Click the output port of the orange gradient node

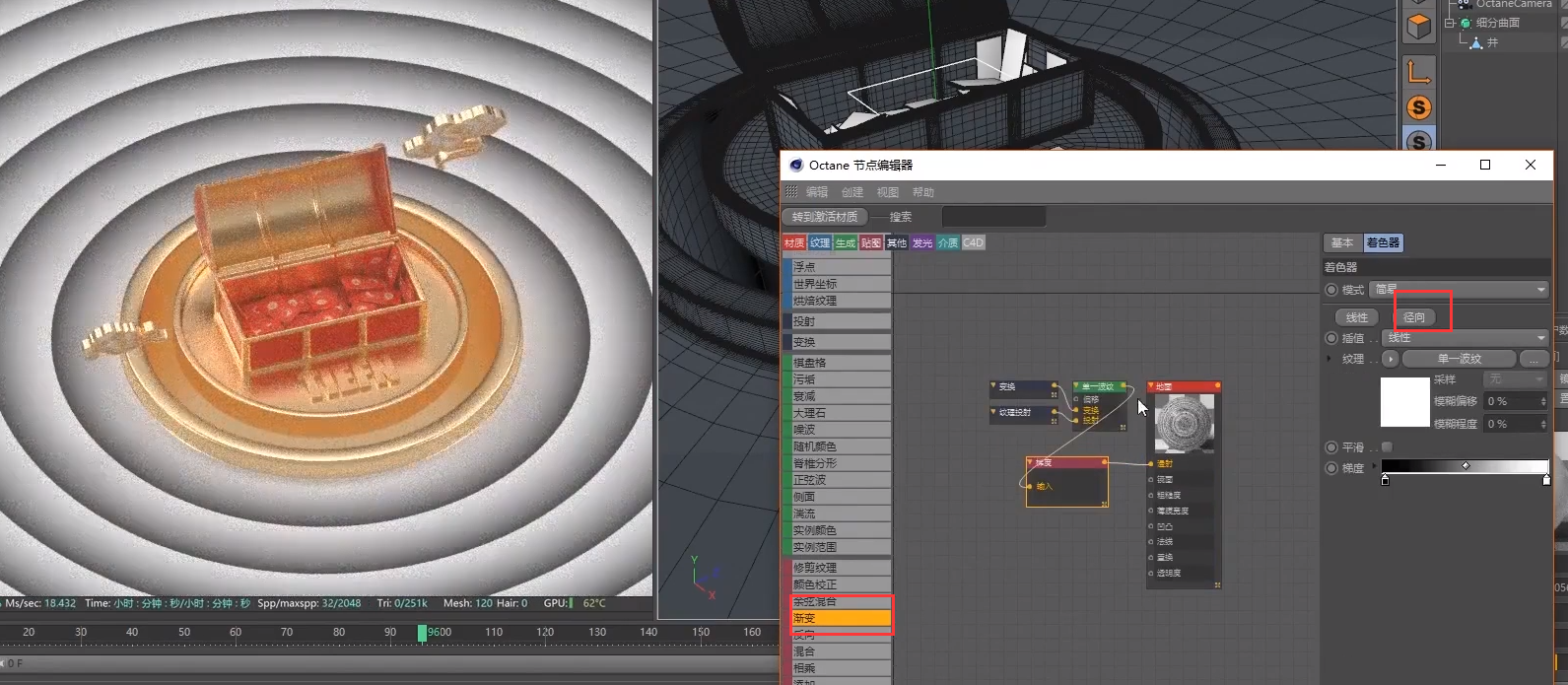1105,461
